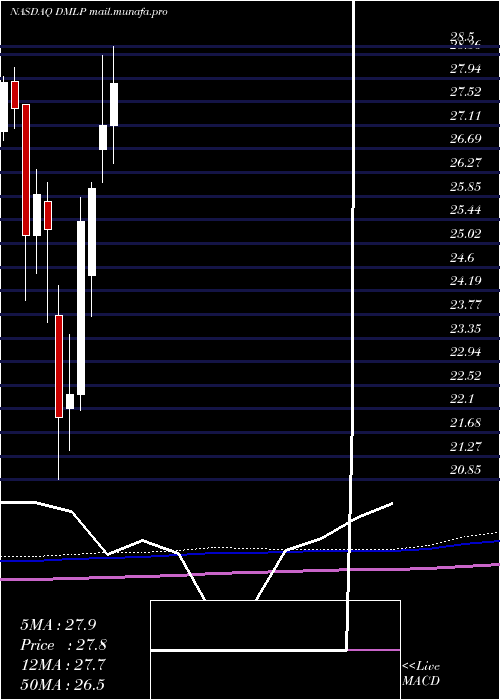The width and height of the screenshot is (500, 700).
Task: Click the '5MA : 27.9' readout
Action: pos(58,624)
